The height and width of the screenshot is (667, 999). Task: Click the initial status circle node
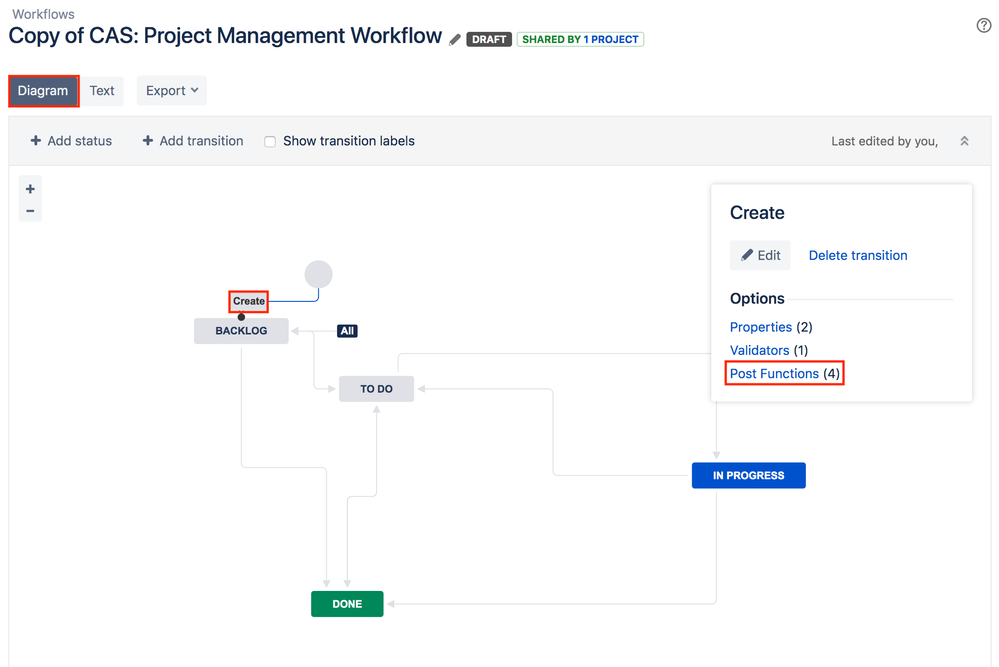click(x=318, y=275)
